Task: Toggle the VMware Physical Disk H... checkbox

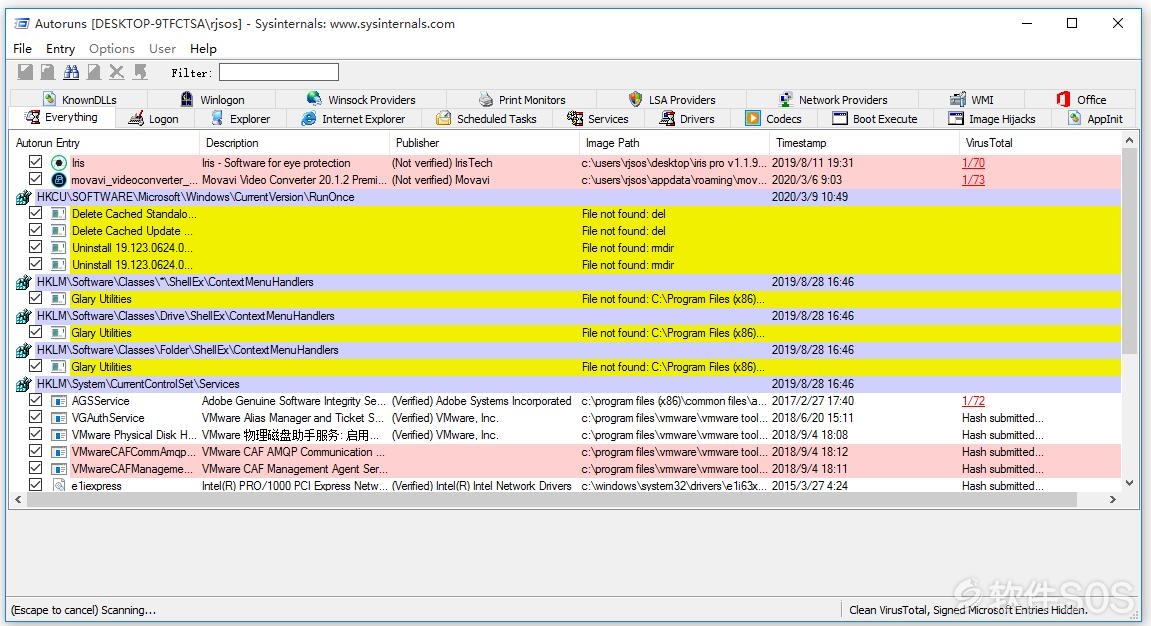Action: click(35, 434)
